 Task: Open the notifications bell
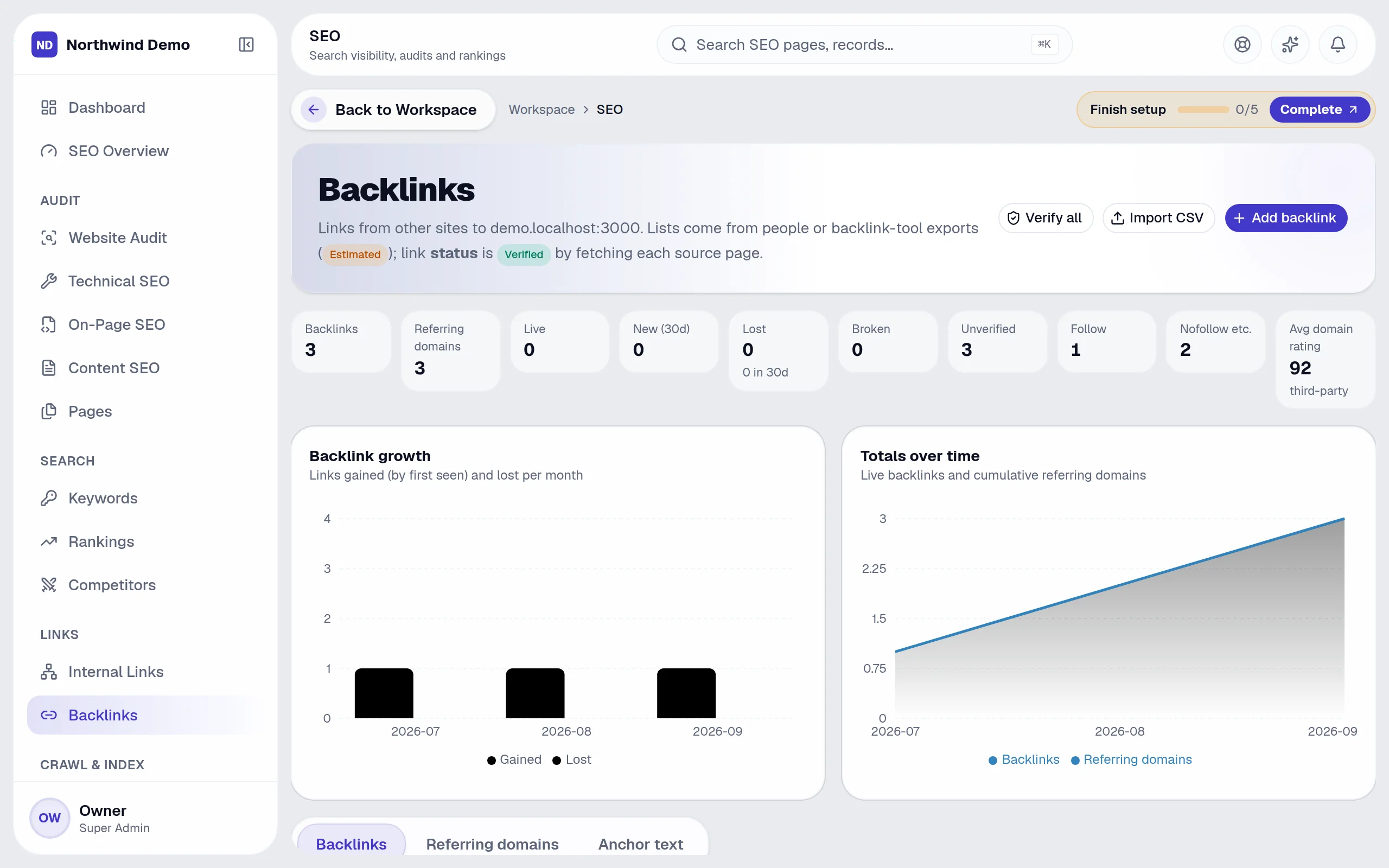(1337, 44)
